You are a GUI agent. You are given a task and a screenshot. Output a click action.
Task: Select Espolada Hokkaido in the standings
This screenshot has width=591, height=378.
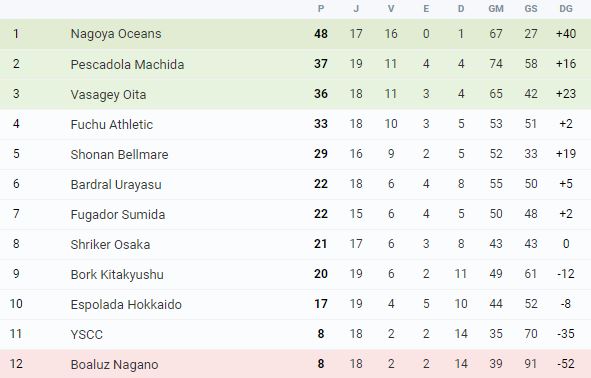pos(126,305)
